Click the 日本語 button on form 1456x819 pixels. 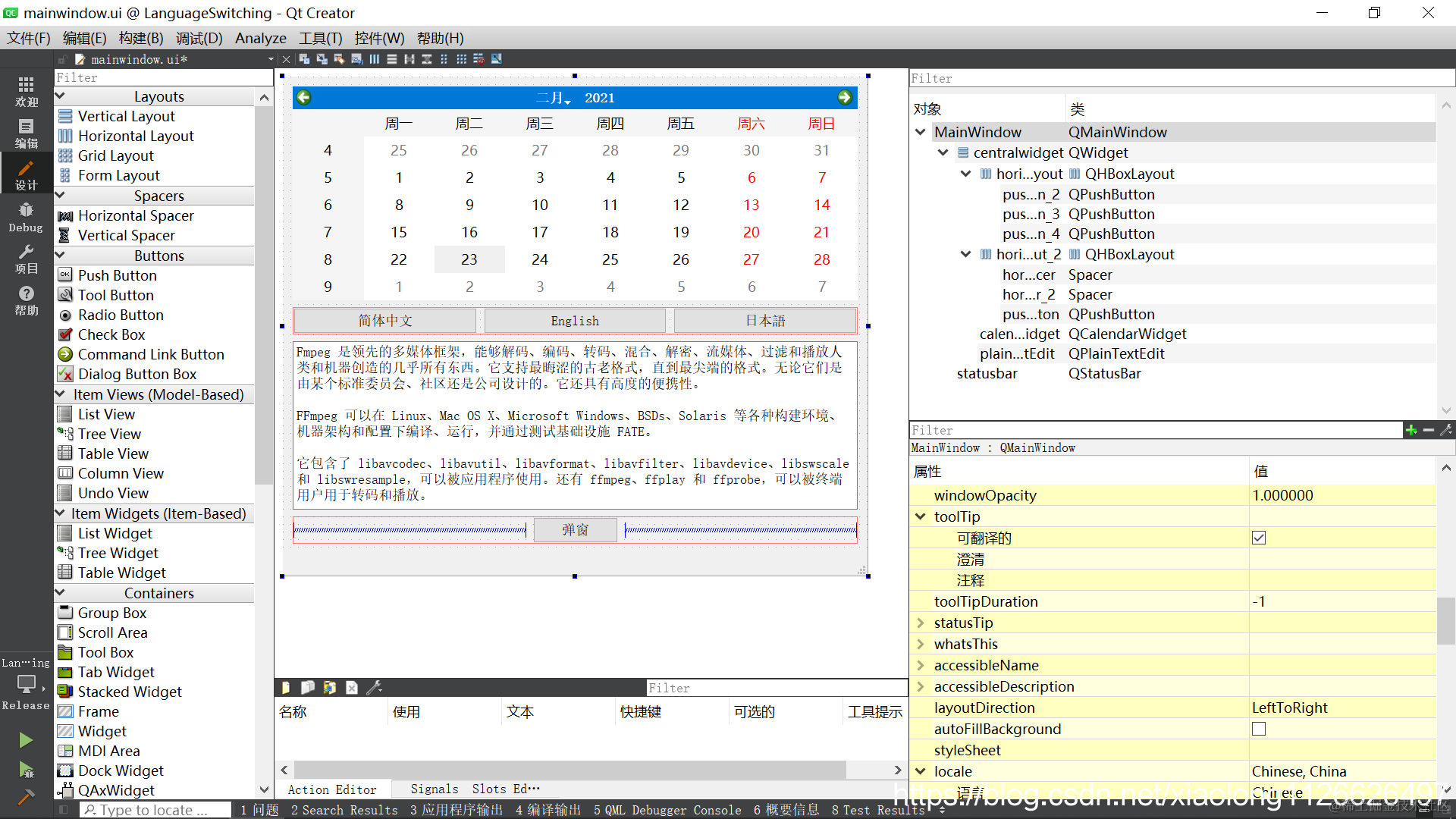(765, 321)
